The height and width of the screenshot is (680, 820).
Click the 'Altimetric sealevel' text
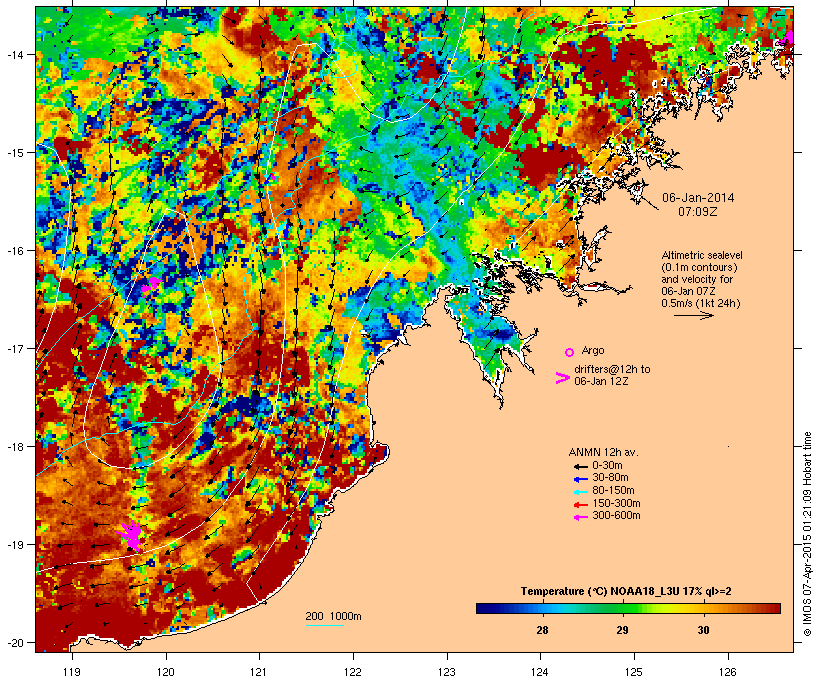point(702,255)
